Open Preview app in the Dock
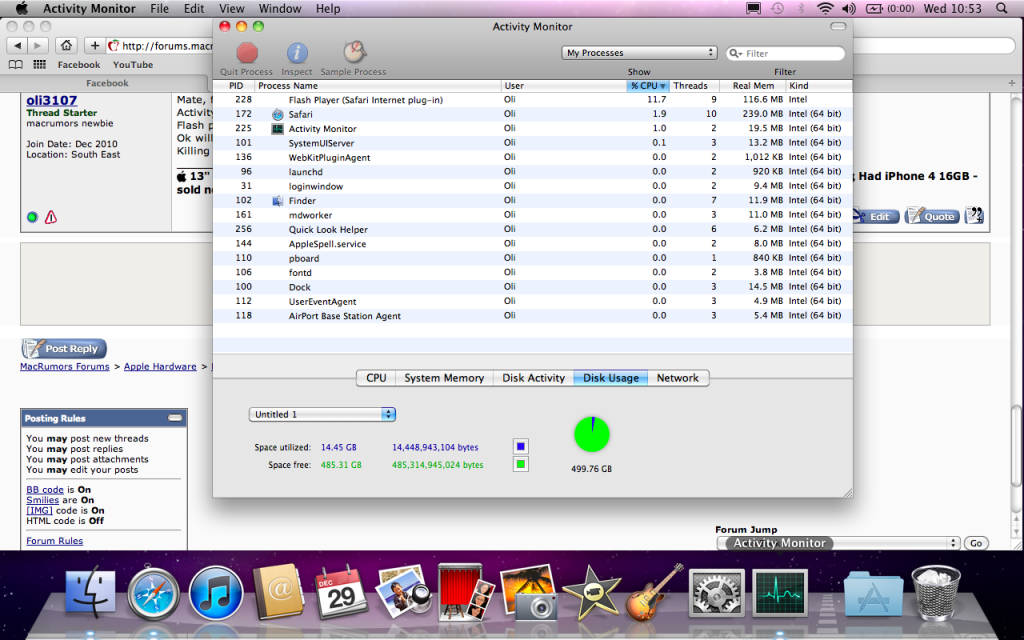The width and height of the screenshot is (1024, 640). click(404, 593)
